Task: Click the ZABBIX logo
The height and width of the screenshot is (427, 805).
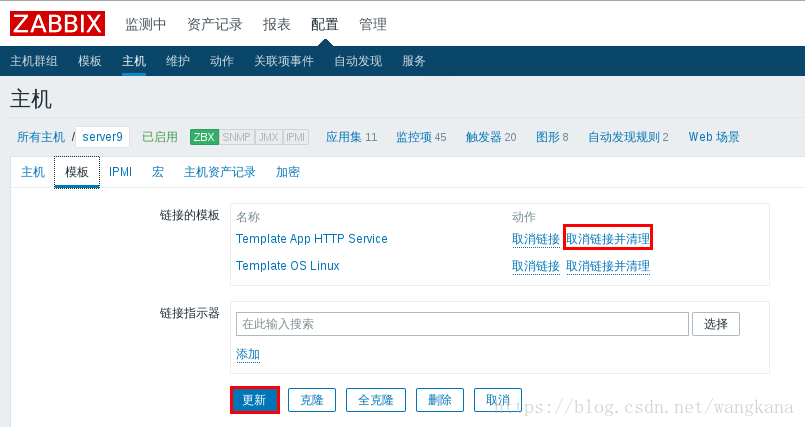Action: pos(58,24)
